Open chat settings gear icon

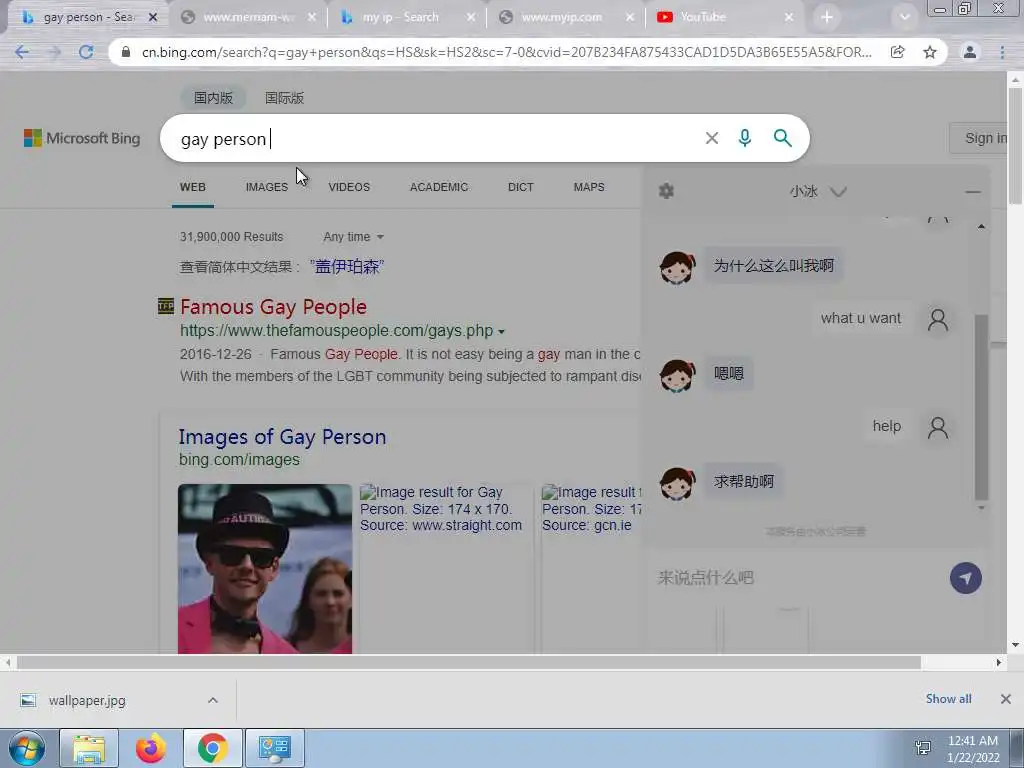(666, 191)
